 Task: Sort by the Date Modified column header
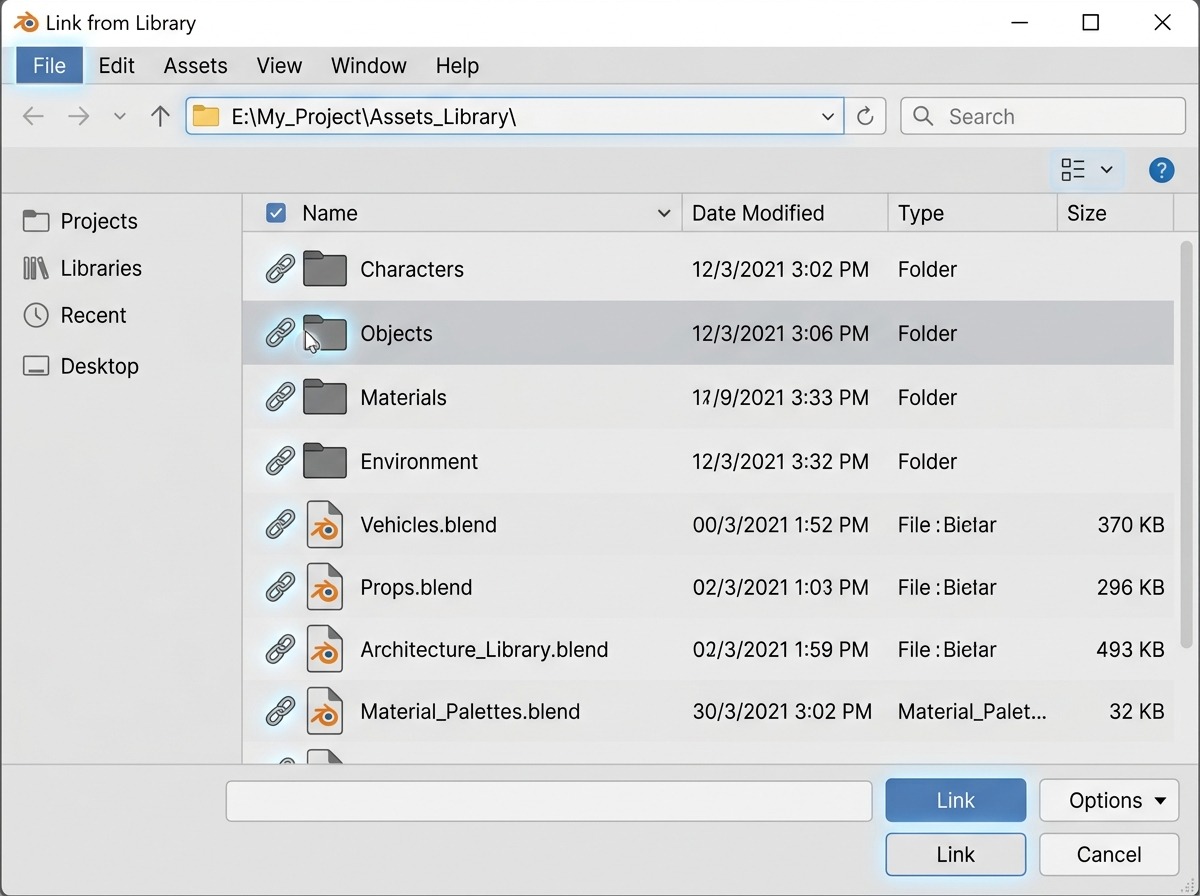pyautogui.click(x=785, y=213)
